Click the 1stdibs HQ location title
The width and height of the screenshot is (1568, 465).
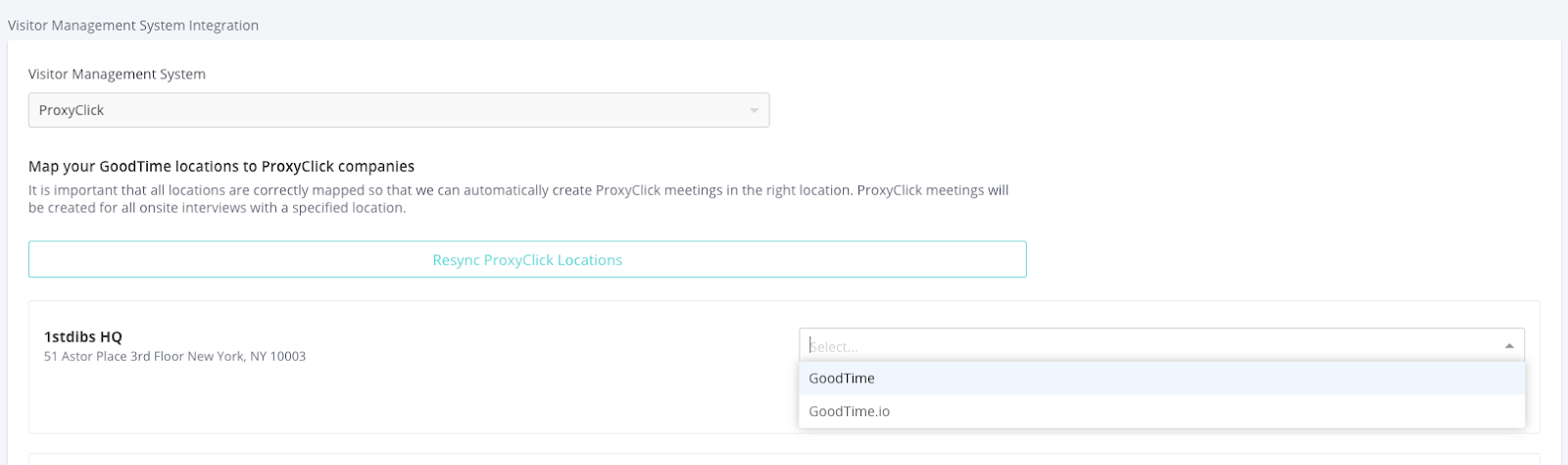pyautogui.click(x=83, y=337)
